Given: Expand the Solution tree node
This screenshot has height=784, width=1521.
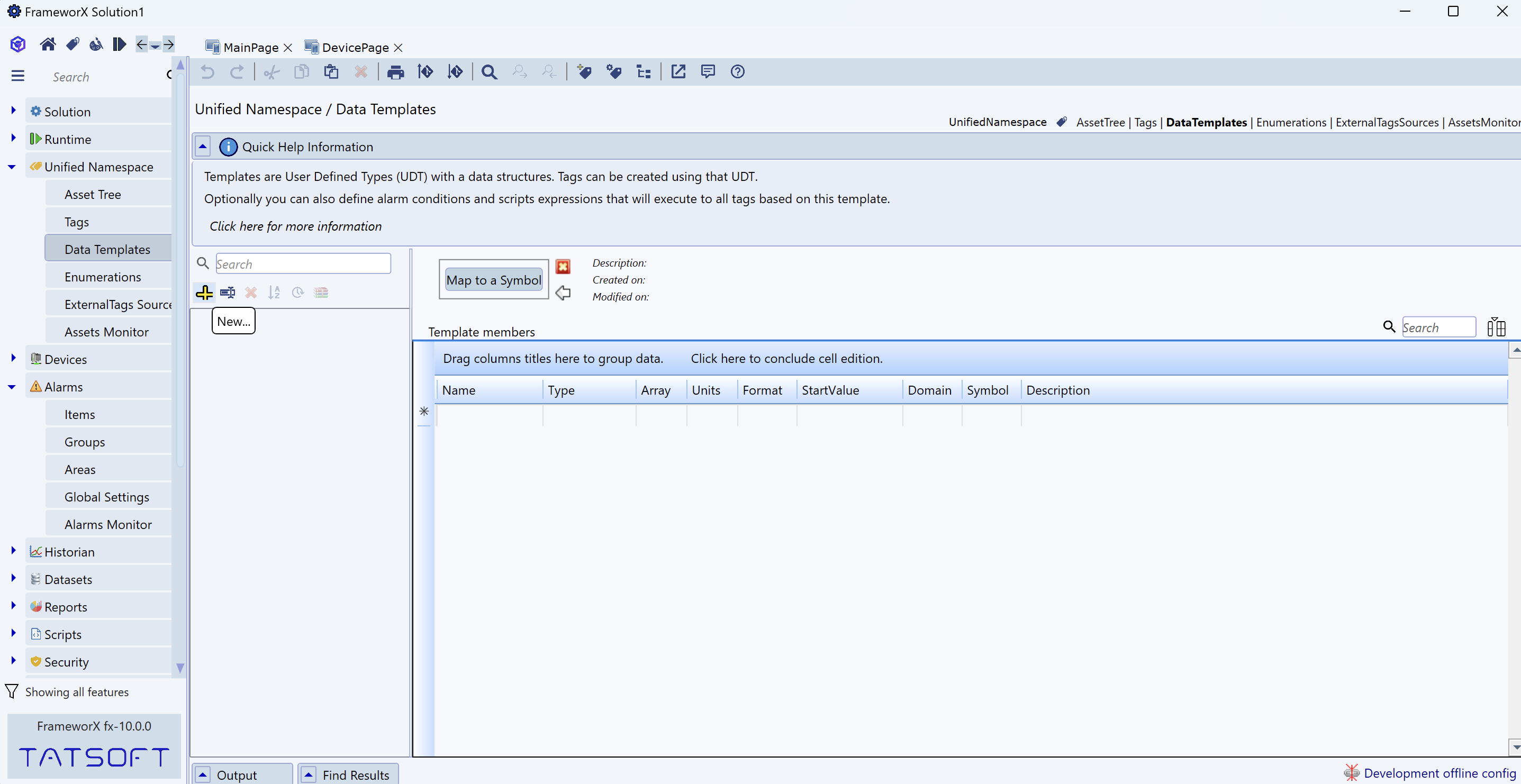Looking at the screenshot, I should pos(13,111).
